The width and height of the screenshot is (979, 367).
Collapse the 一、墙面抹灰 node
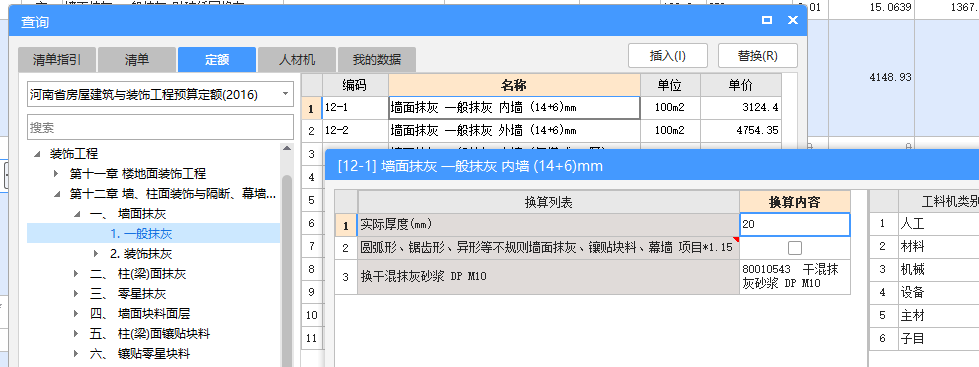click(x=77, y=214)
